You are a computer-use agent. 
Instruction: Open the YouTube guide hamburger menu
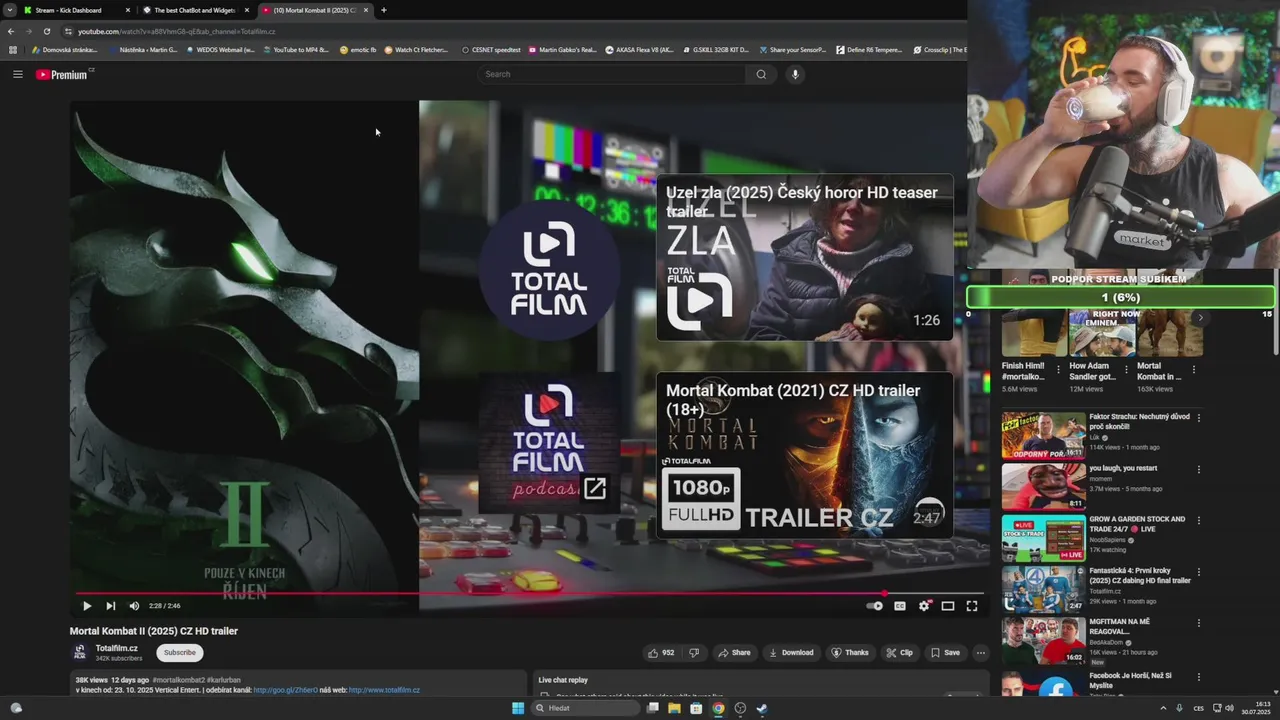coord(17,74)
